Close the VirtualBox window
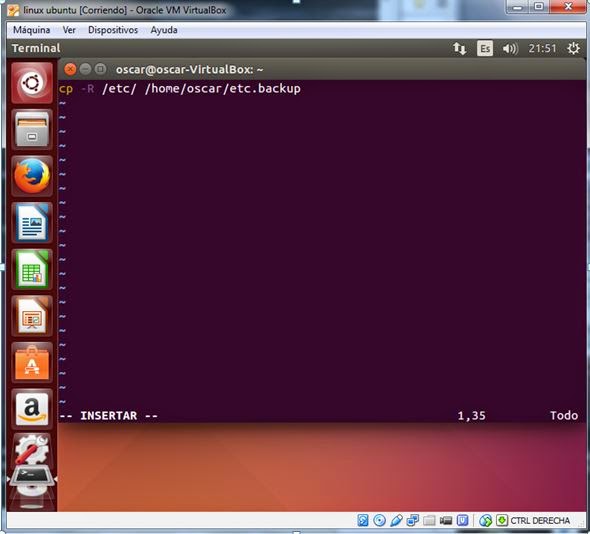This screenshot has width=590, height=534. click(x=568, y=6)
